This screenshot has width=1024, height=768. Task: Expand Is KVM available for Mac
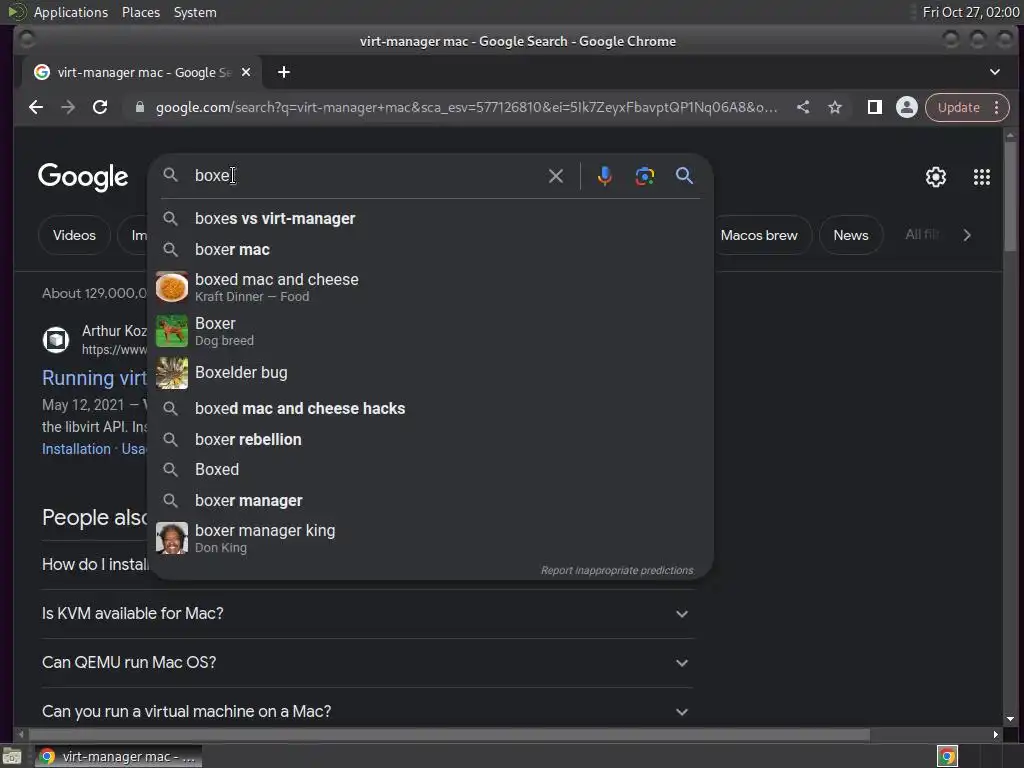tap(367, 614)
